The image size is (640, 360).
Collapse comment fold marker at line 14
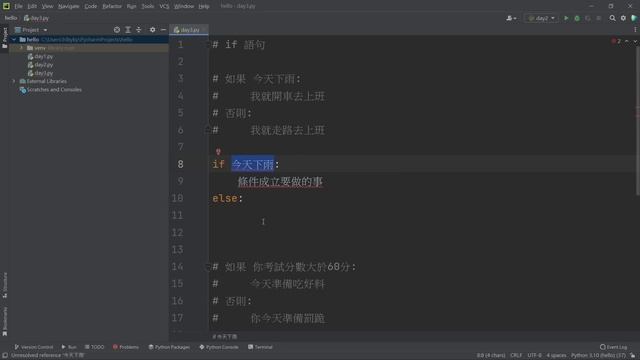207,267
